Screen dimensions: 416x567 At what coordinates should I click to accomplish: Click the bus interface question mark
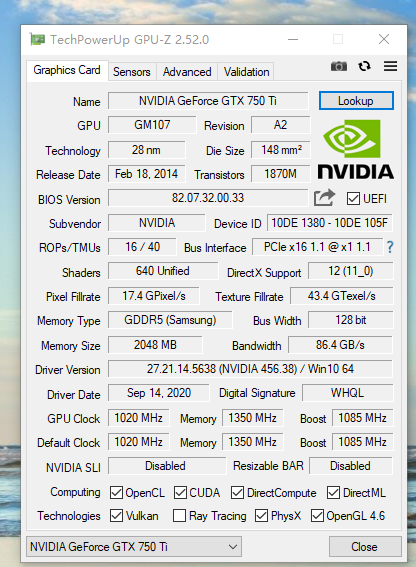[x=390, y=247]
